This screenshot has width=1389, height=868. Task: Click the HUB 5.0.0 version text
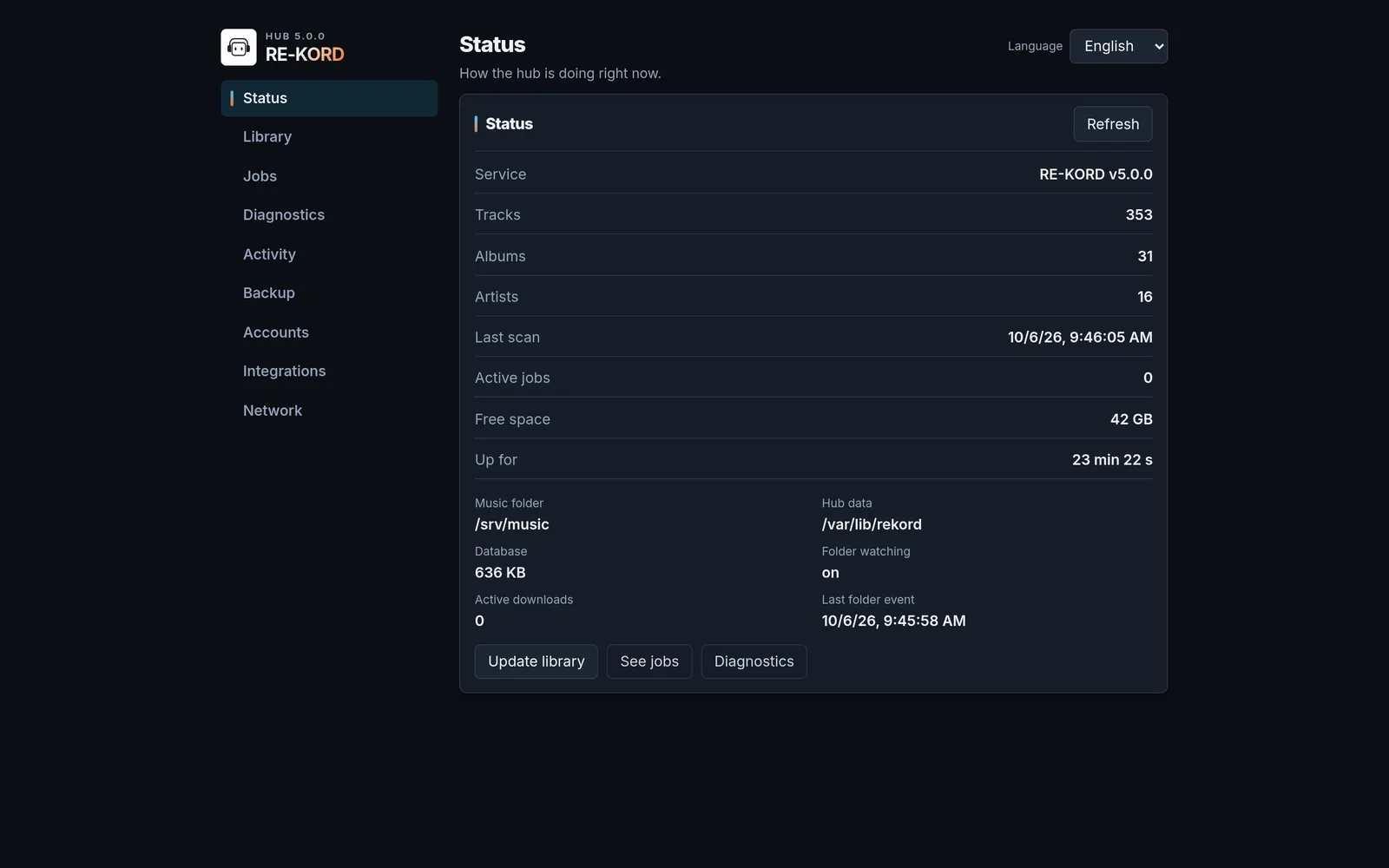click(295, 36)
